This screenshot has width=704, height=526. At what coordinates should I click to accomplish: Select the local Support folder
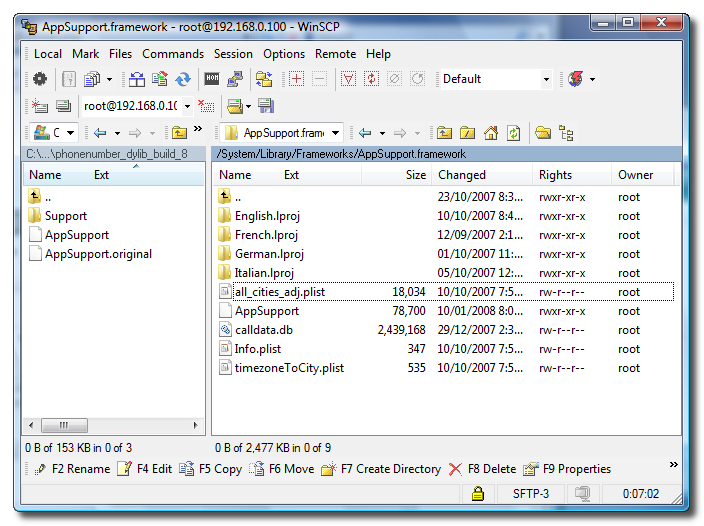66,216
